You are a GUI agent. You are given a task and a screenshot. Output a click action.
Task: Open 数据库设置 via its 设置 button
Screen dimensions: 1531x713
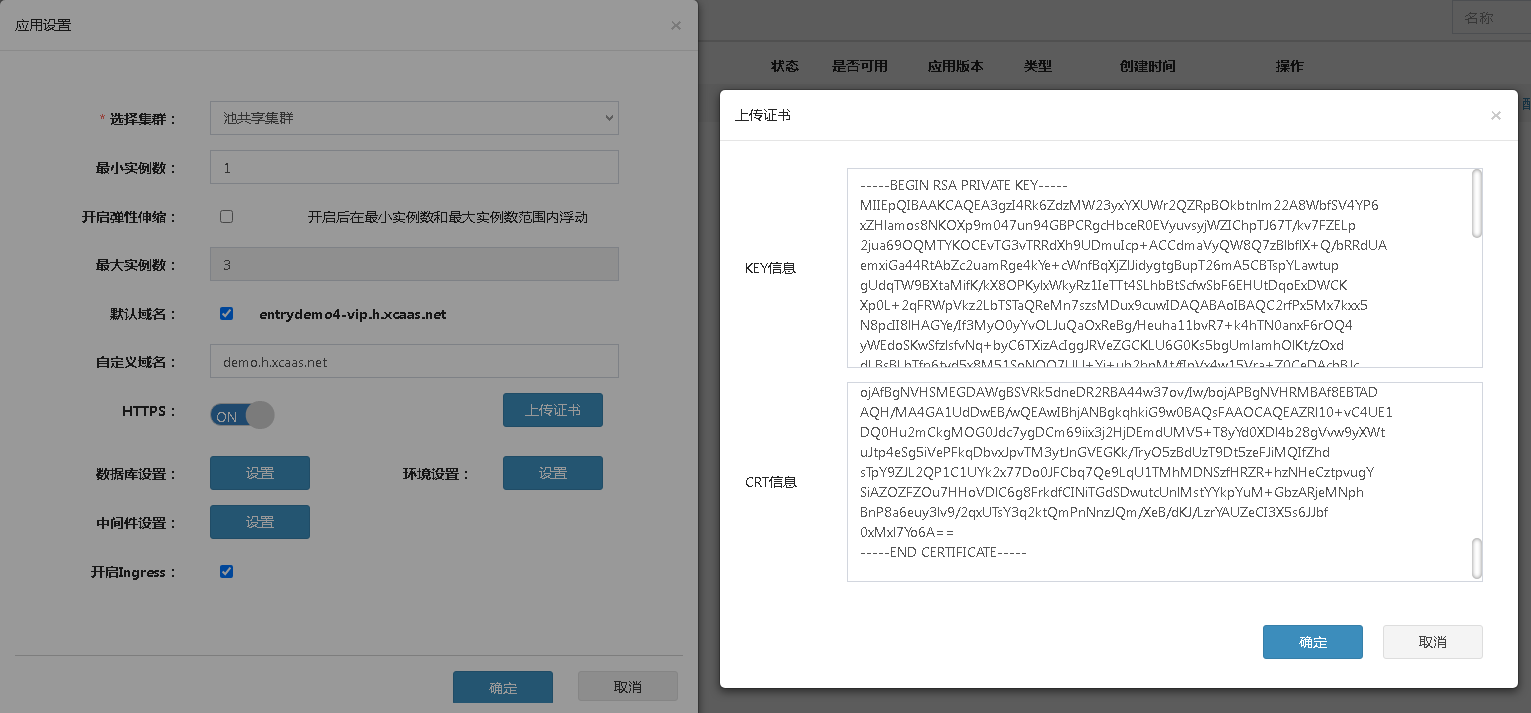(260, 473)
